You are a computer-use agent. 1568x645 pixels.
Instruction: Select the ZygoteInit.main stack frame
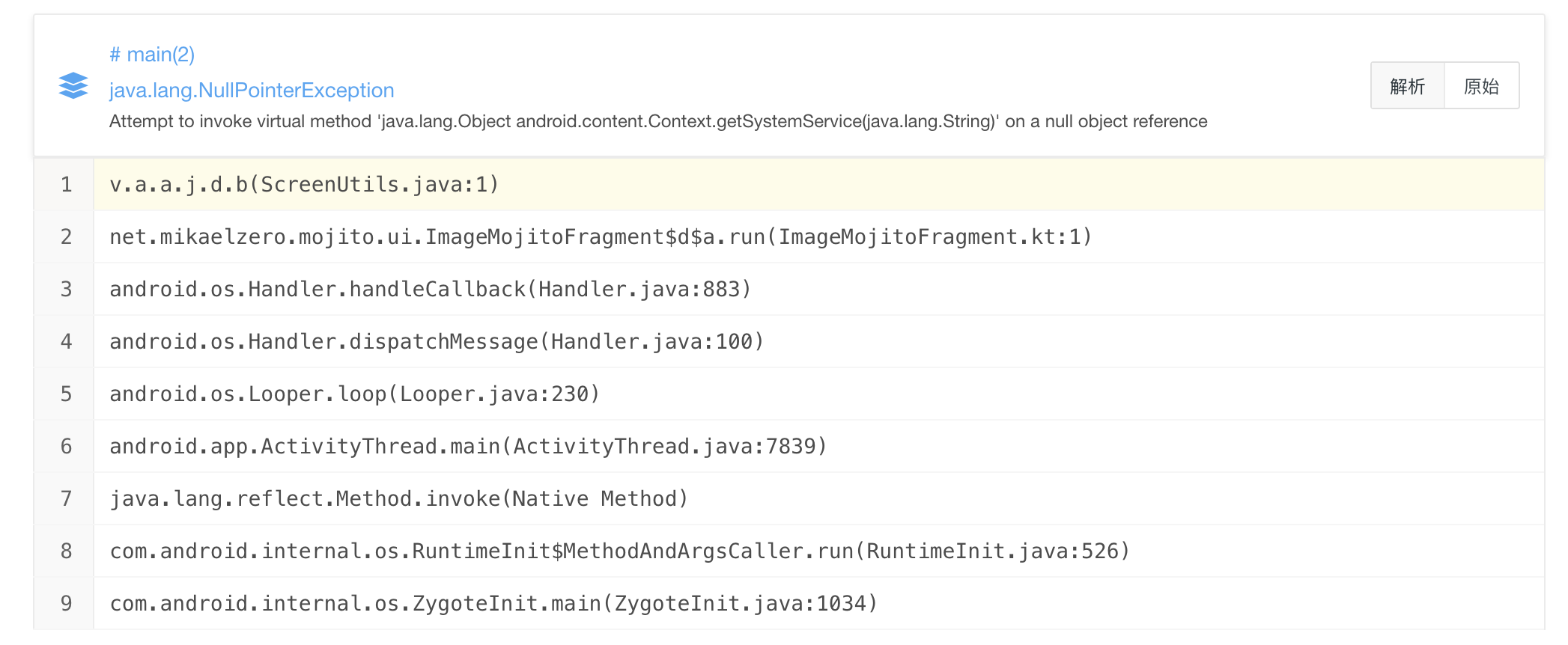click(x=493, y=602)
